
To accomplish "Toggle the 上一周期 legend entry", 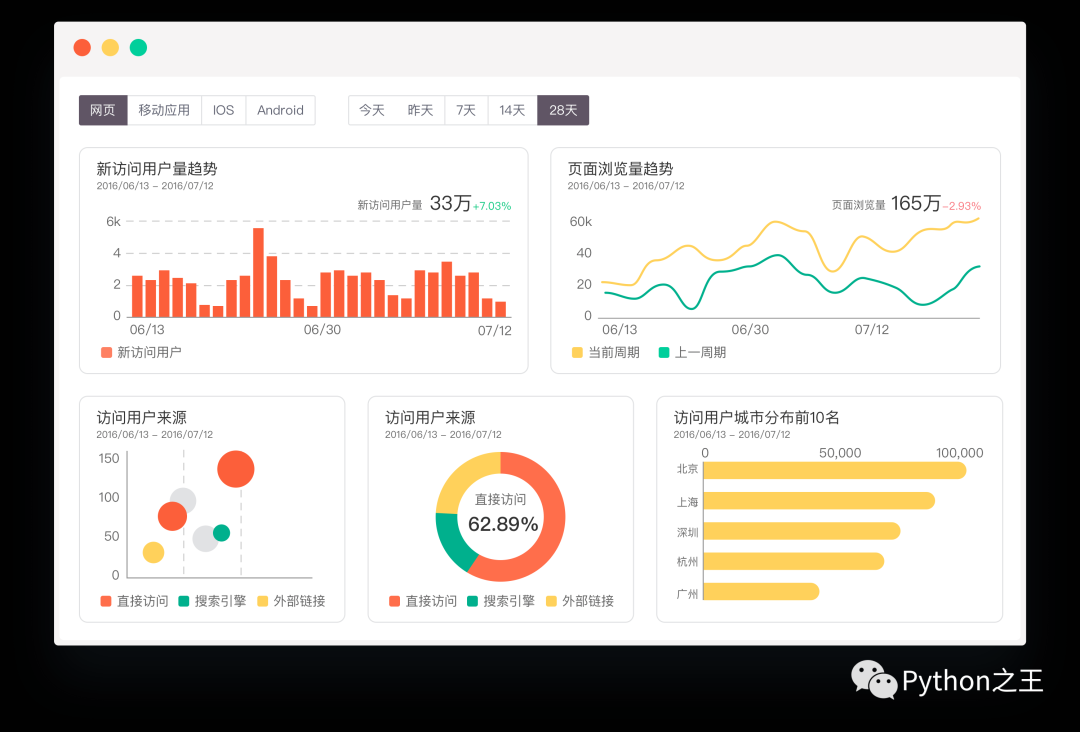I will point(692,353).
